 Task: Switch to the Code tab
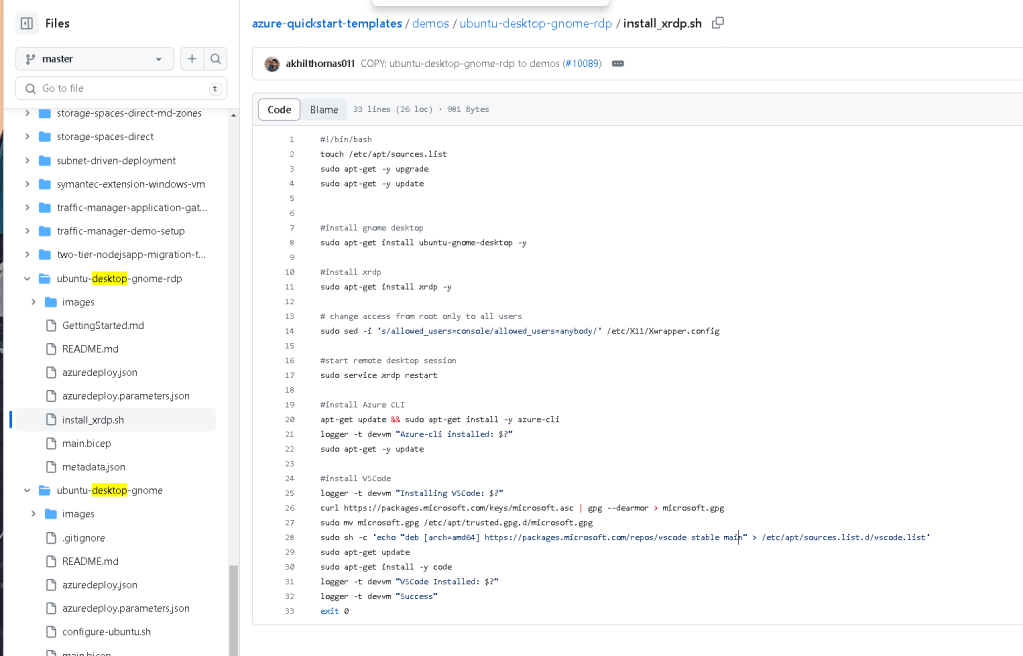click(x=279, y=110)
